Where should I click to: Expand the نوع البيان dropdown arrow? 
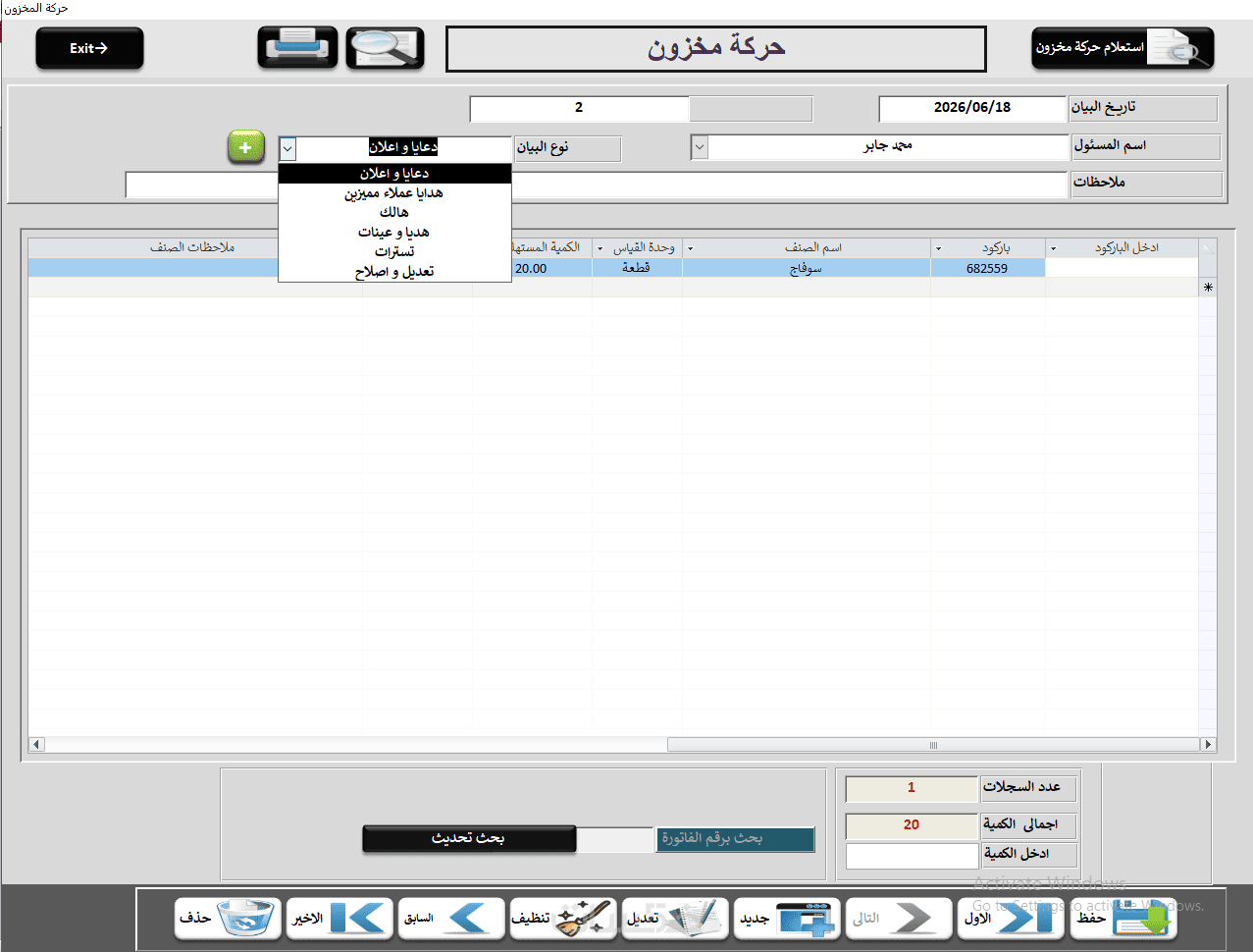click(x=287, y=149)
